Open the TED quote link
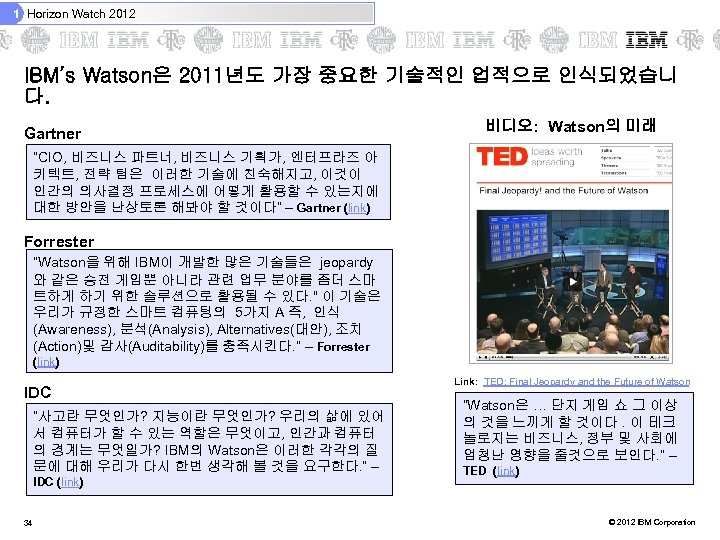Screen dimensions: 720x540 506,471
